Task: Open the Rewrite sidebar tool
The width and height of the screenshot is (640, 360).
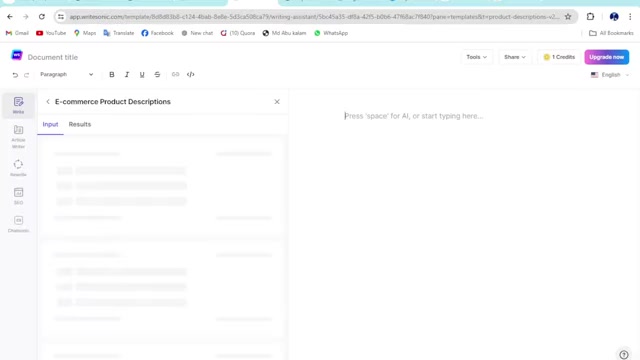Action: pyautogui.click(x=18, y=168)
